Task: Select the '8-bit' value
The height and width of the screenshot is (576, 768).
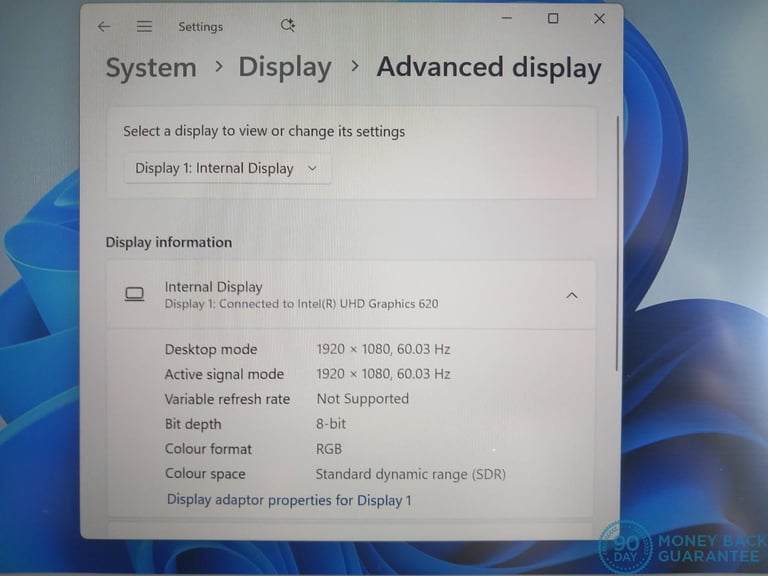Action: (x=331, y=424)
